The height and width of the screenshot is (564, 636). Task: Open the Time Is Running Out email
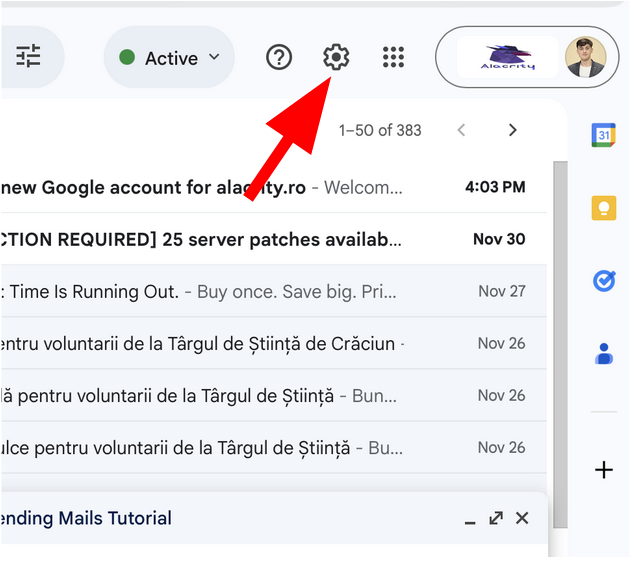[274, 291]
